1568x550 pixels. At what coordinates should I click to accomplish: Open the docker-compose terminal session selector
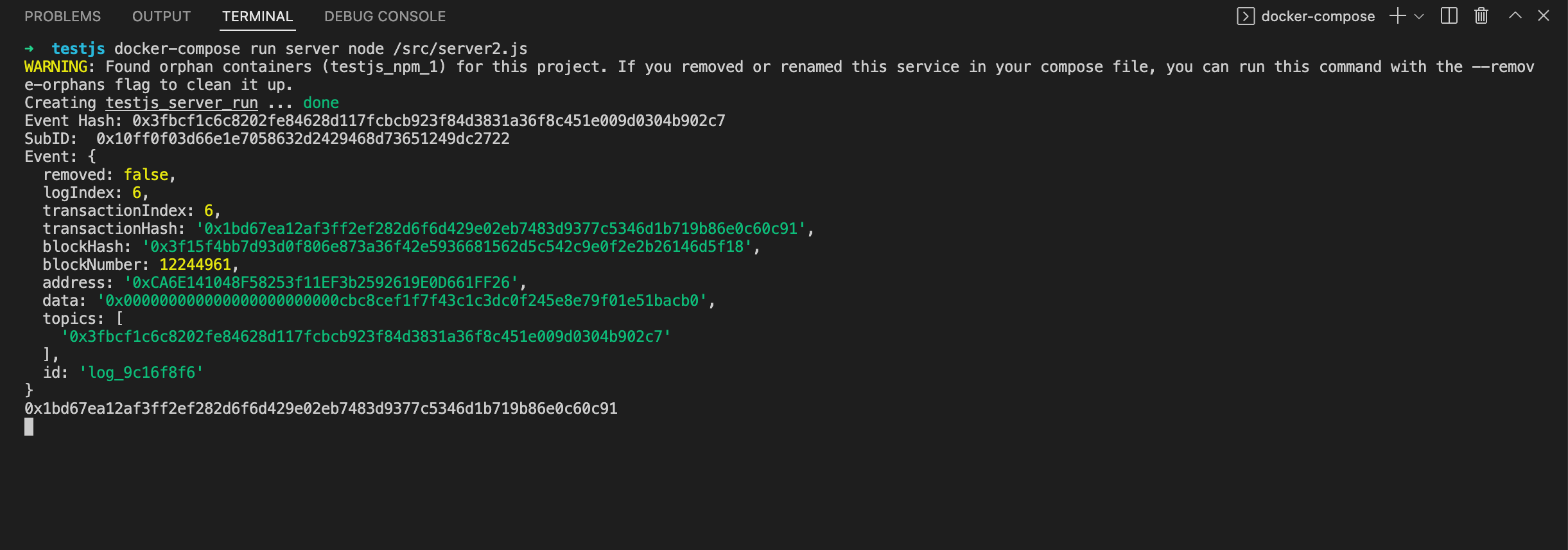tap(1320, 16)
